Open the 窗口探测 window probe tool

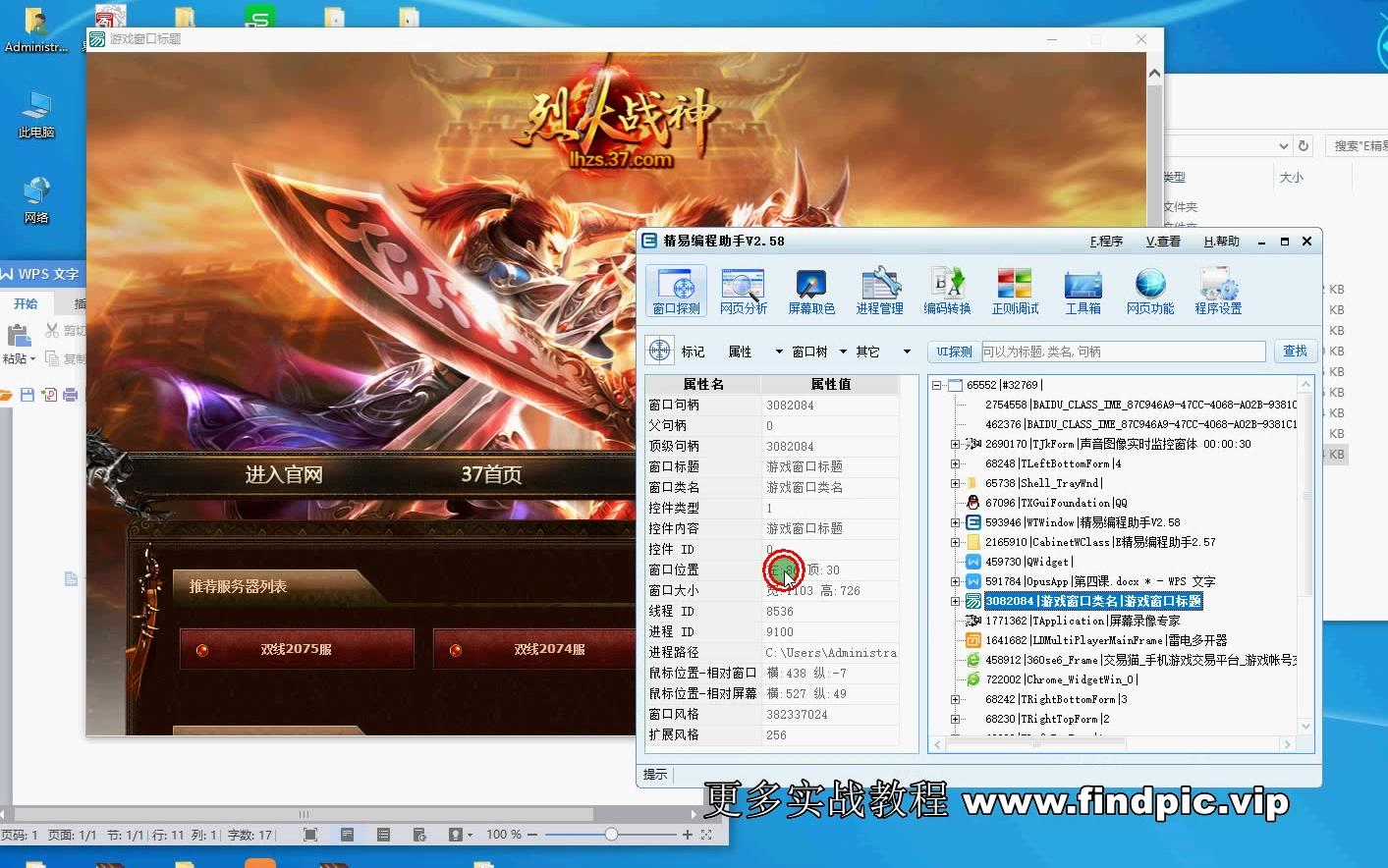[x=676, y=292]
